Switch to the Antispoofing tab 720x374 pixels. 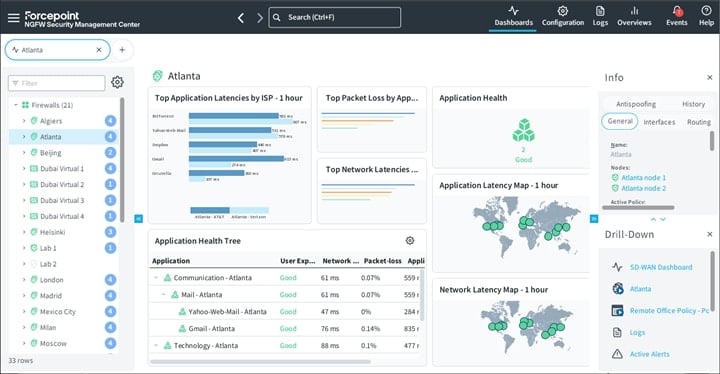[x=636, y=104]
